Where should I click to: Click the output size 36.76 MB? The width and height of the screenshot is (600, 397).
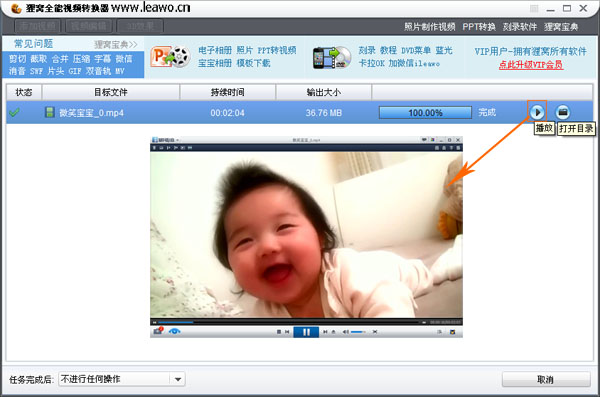(324, 113)
